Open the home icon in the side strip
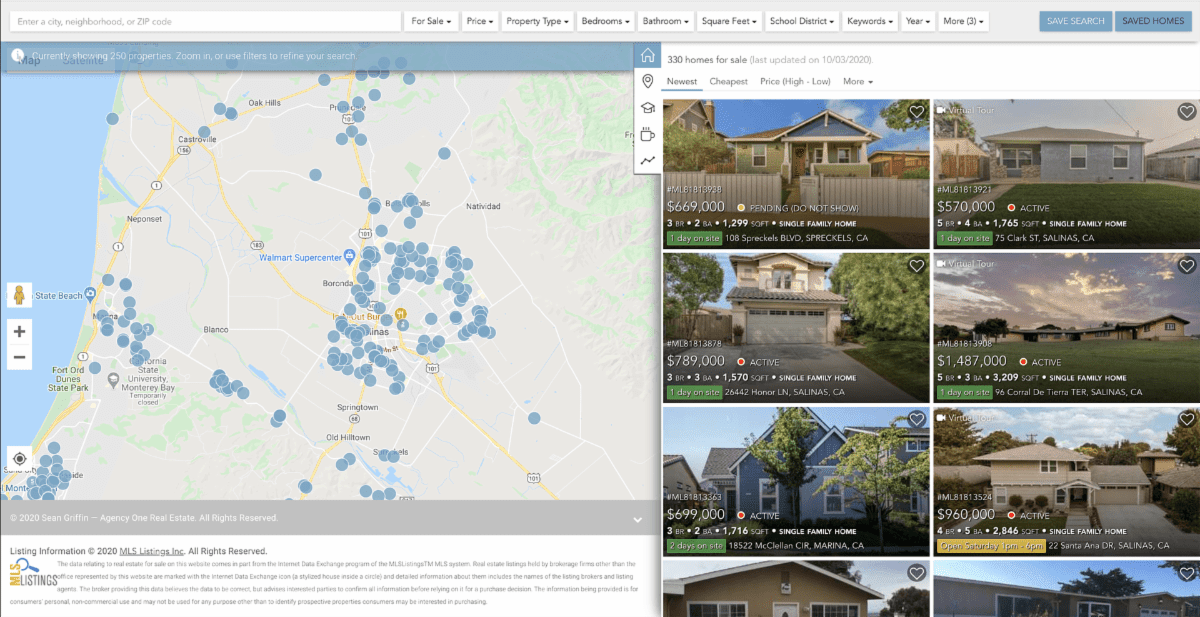The height and width of the screenshot is (617, 1200). tap(647, 56)
